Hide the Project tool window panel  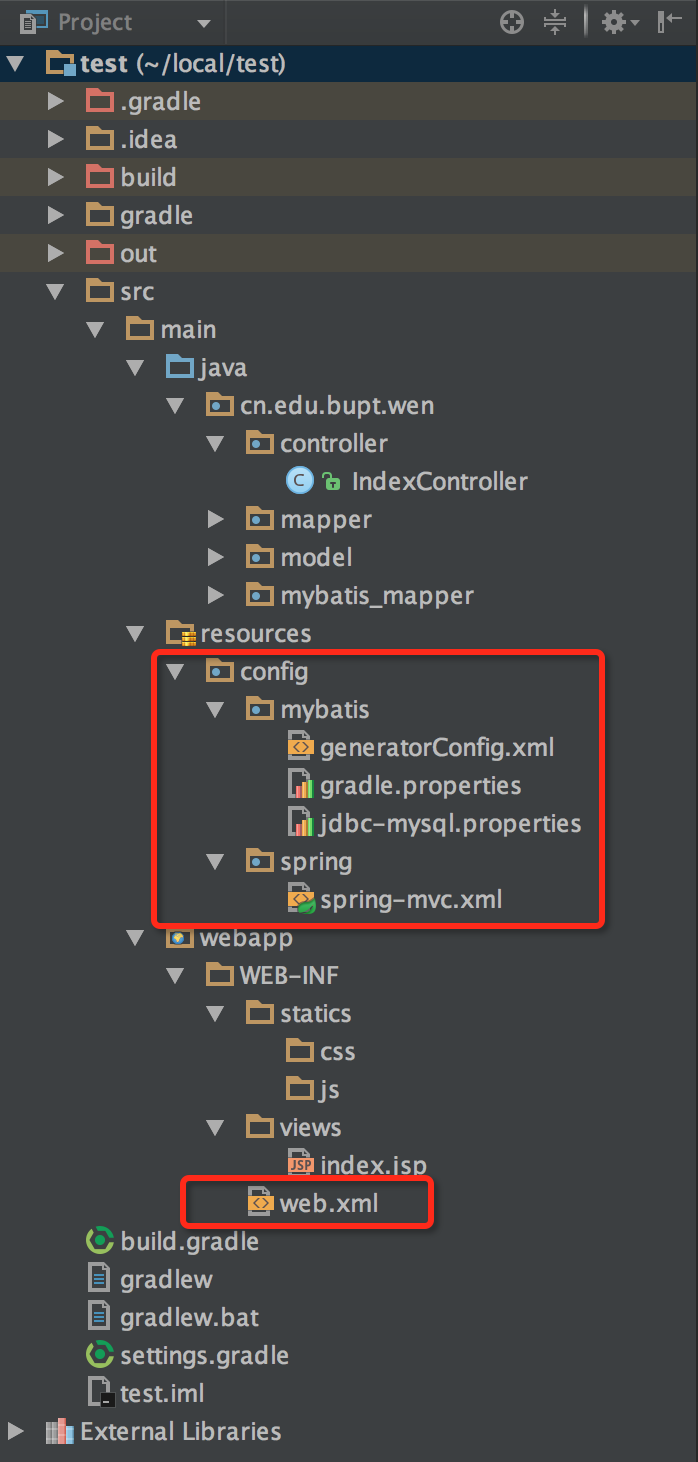tap(669, 22)
